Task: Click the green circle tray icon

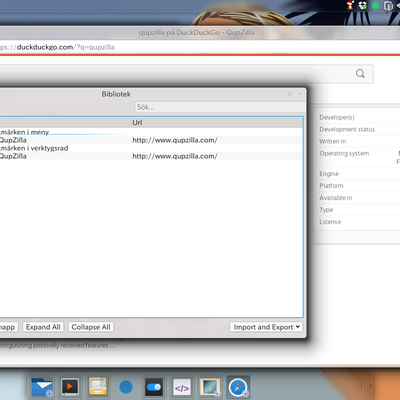Action: [x=376, y=6]
